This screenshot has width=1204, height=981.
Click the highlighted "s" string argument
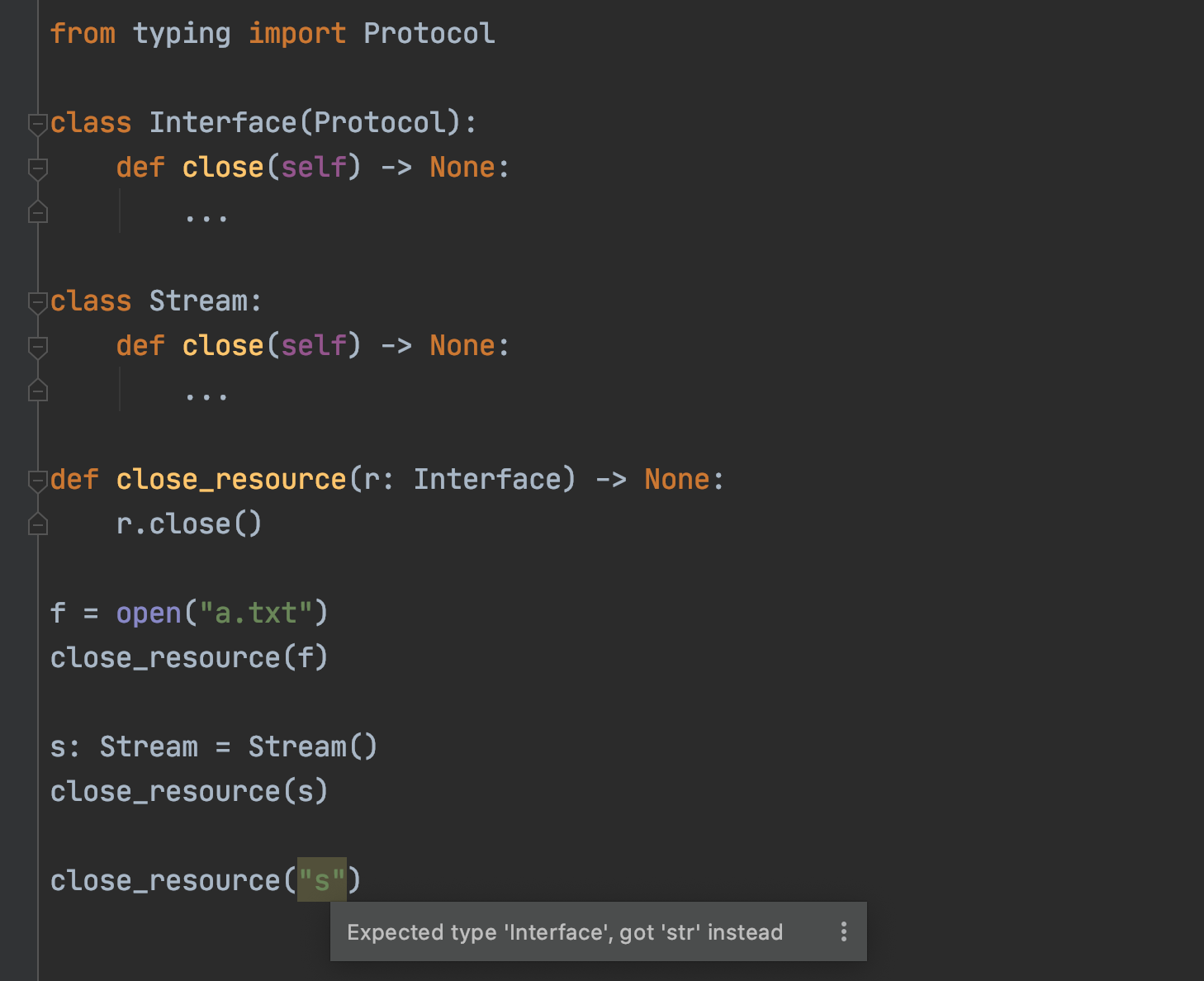321,880
